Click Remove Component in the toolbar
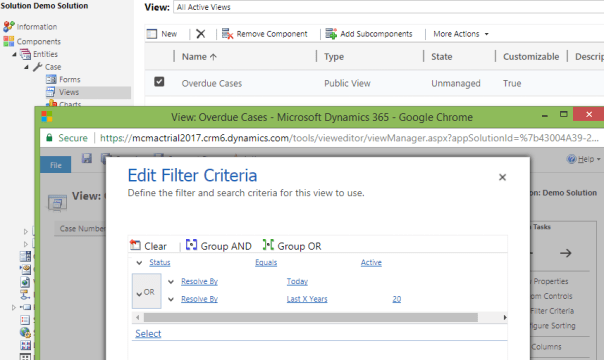This screenshot has width=604, height=360. [x=265, y=34]
